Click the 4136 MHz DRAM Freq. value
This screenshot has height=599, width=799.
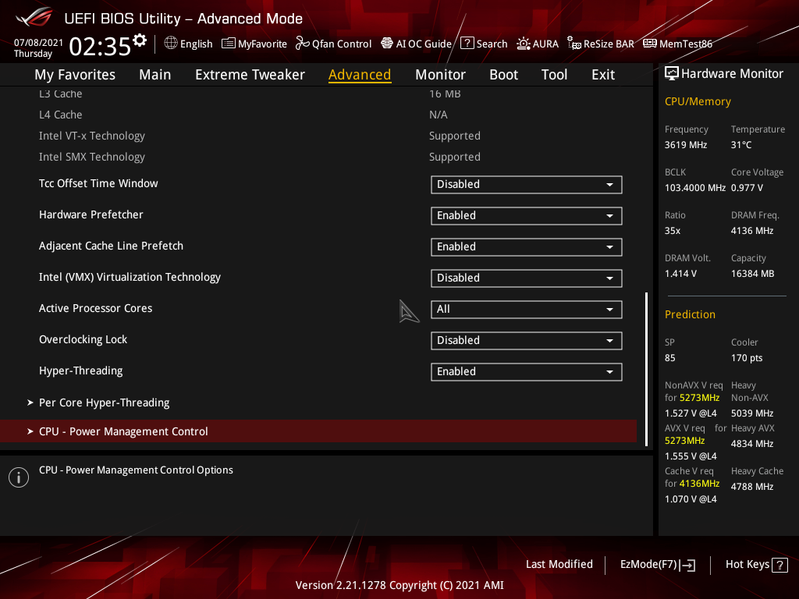coord(752,231)
